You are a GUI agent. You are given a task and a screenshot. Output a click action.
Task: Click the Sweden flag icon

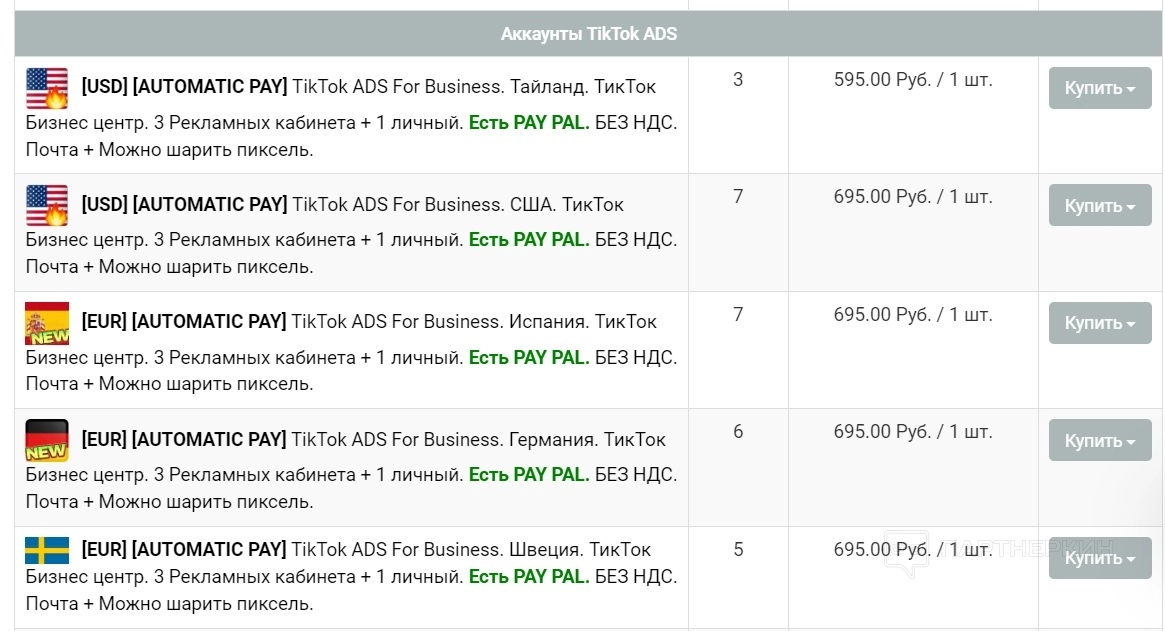47,550
